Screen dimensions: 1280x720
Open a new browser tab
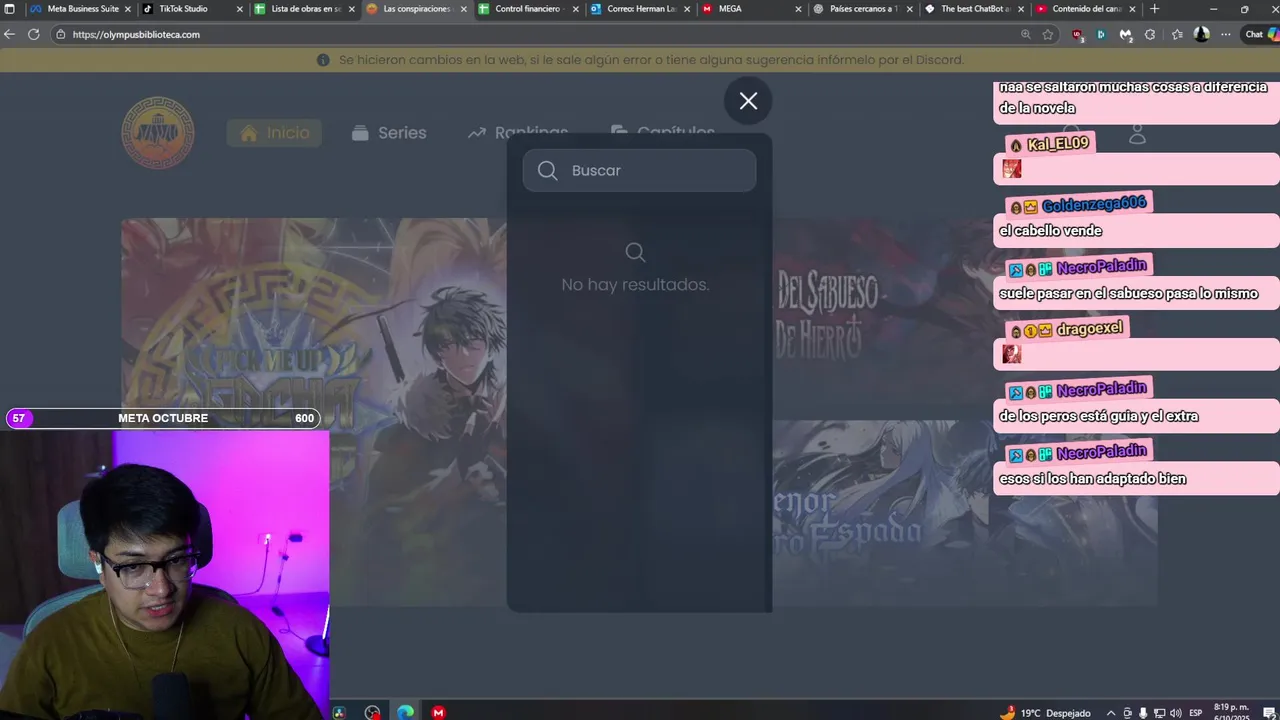click(x=1155, y=9)
